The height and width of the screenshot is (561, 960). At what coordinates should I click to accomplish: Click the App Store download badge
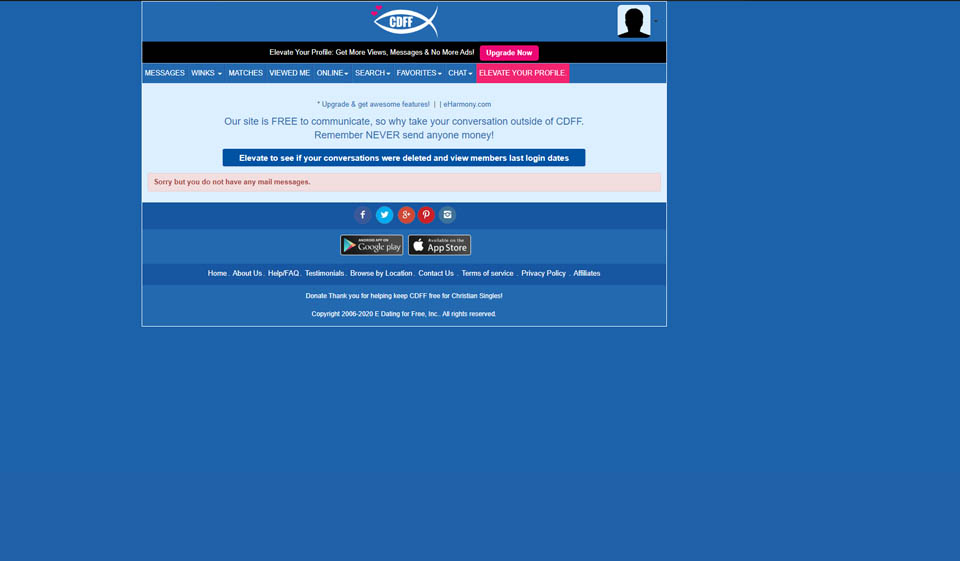pyautogui.click(x=439, y=245)
